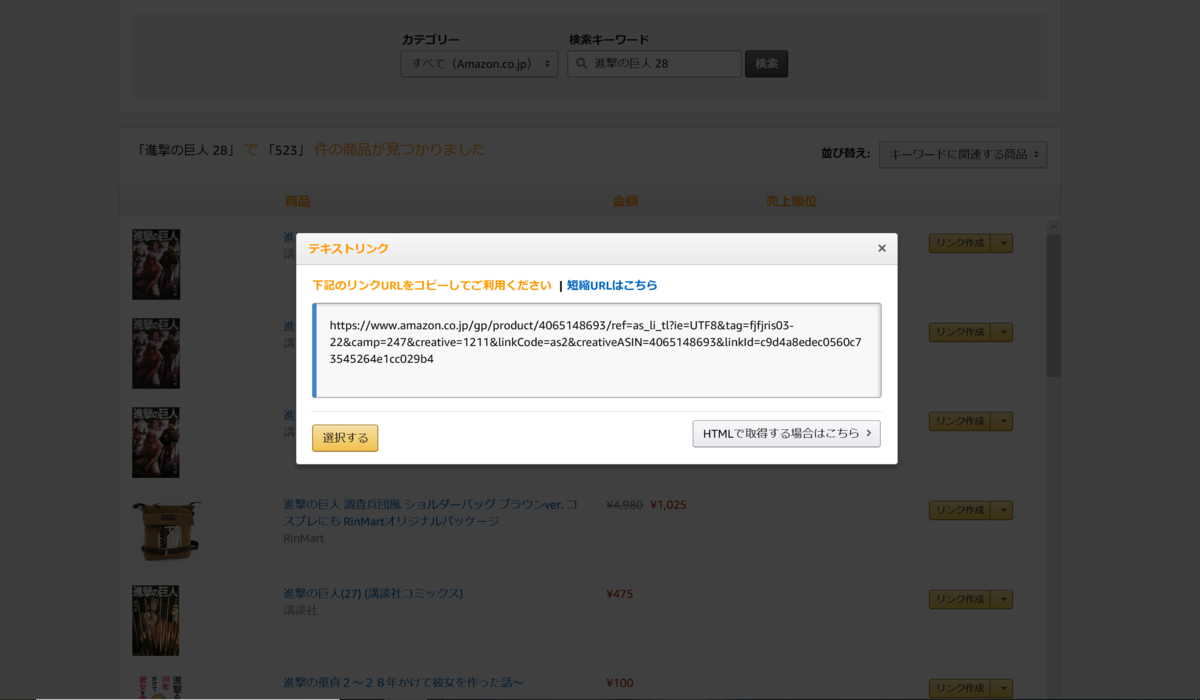The image size is (1200, 700).
Task: Click inside the affiliate link URL text box
Action: (597, 350)
